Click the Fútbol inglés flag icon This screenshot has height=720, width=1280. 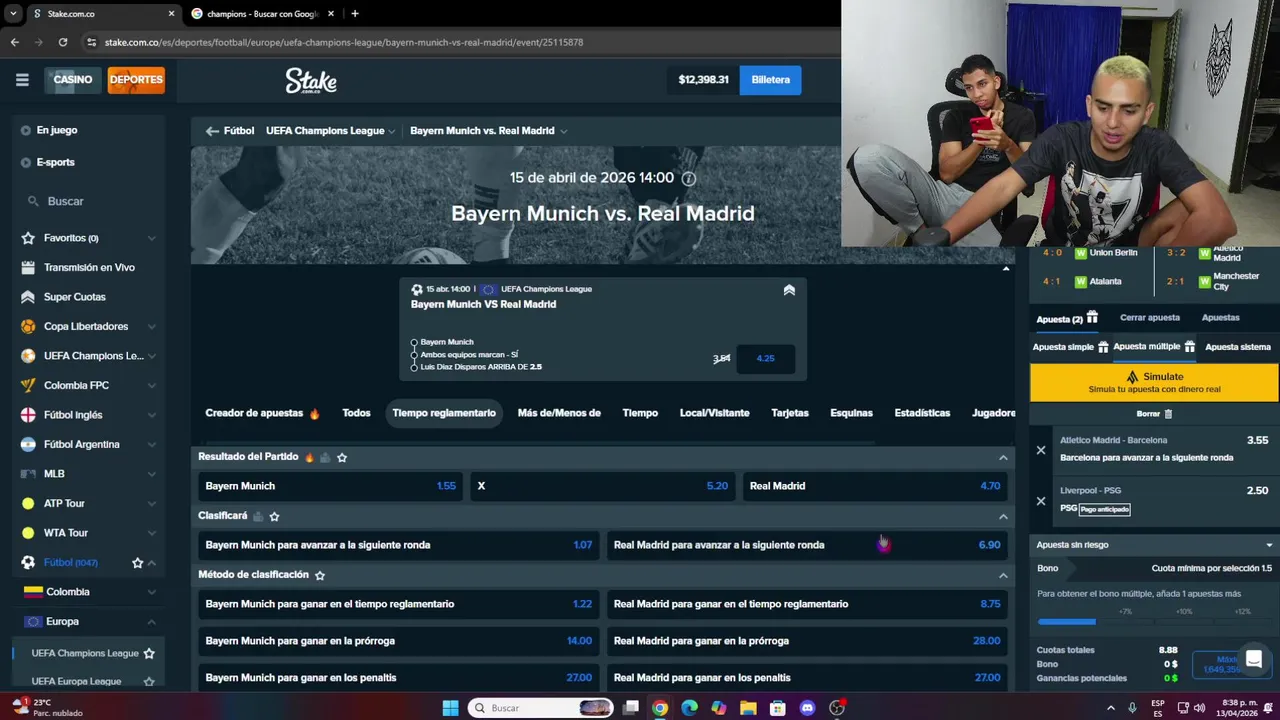(x=28, y=415)
